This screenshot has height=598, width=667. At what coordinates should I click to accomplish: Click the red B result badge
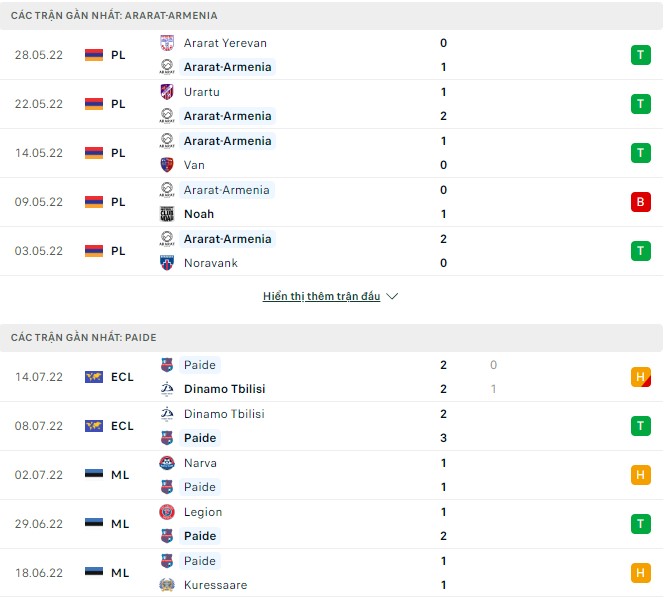click(640, 202)
